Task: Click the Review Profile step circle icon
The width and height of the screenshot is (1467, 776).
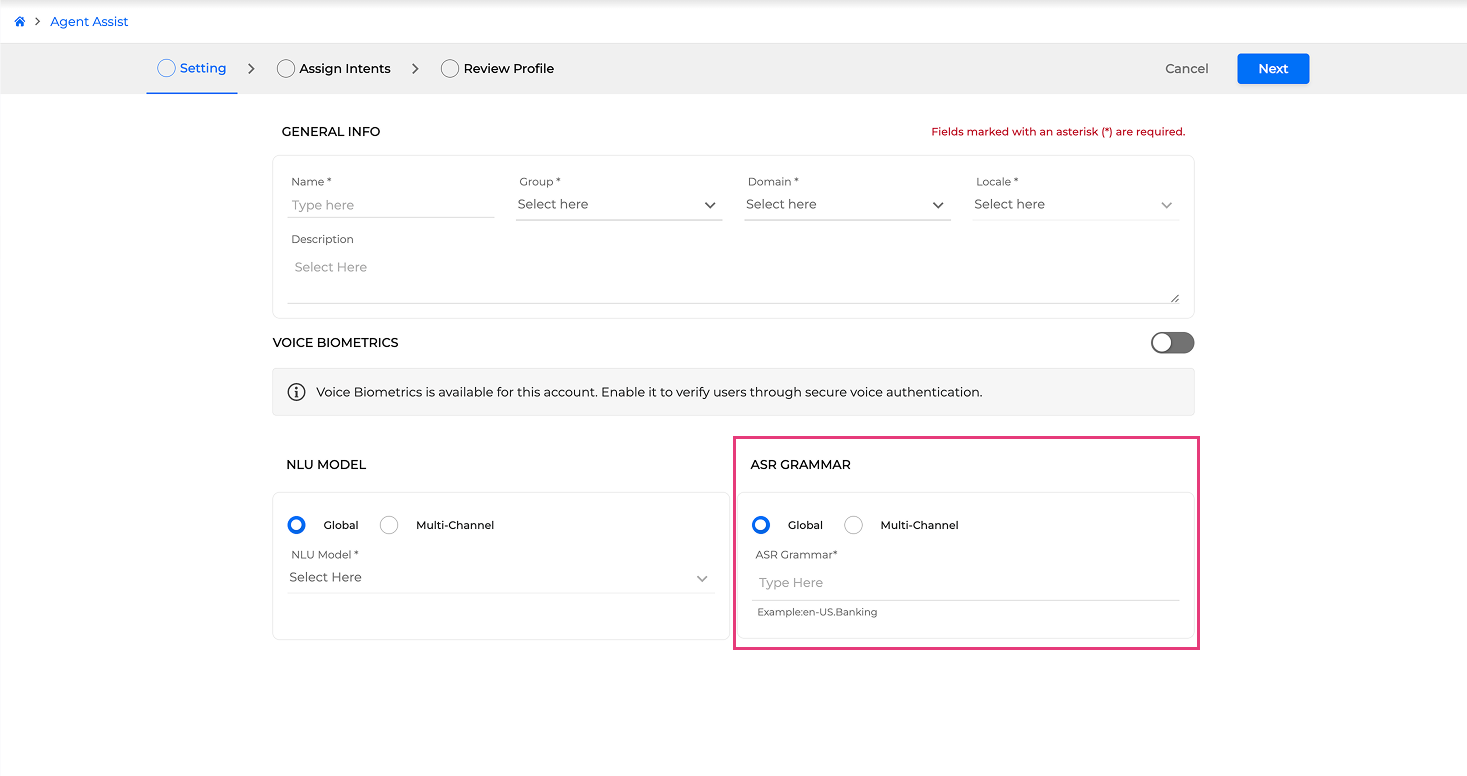Action: click(450, 69)
